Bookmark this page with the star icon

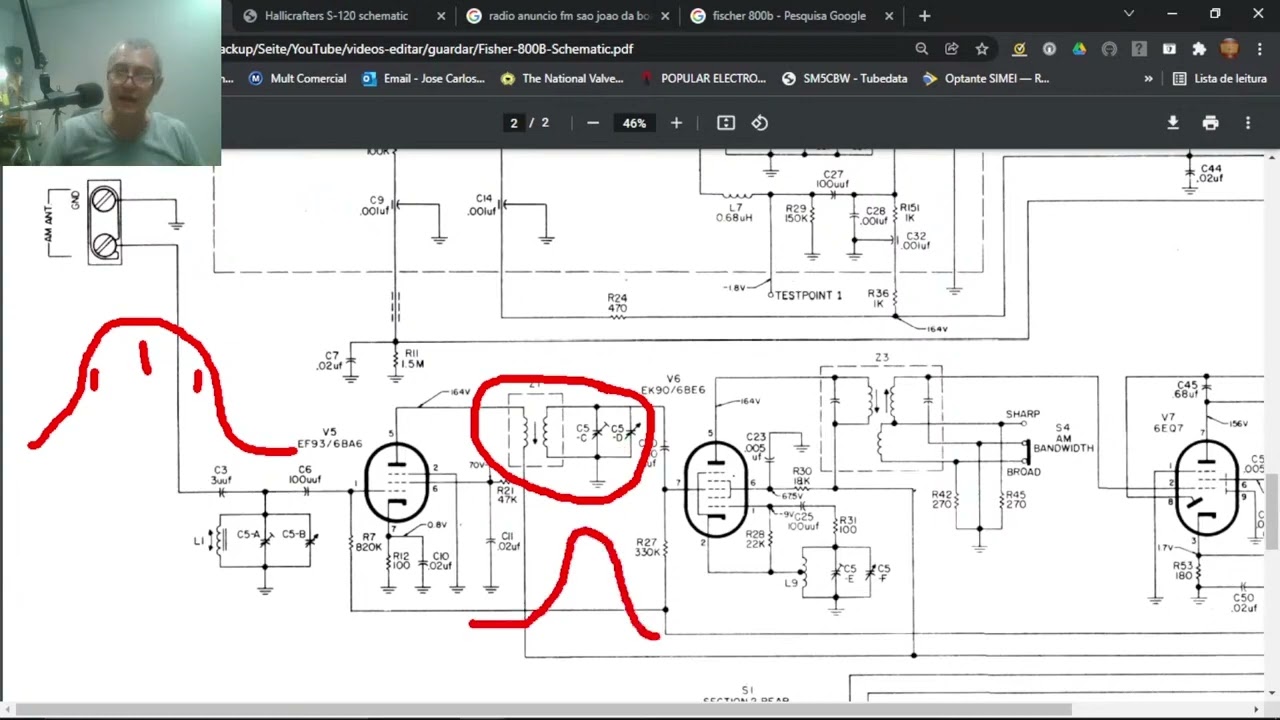click(982, 49)
